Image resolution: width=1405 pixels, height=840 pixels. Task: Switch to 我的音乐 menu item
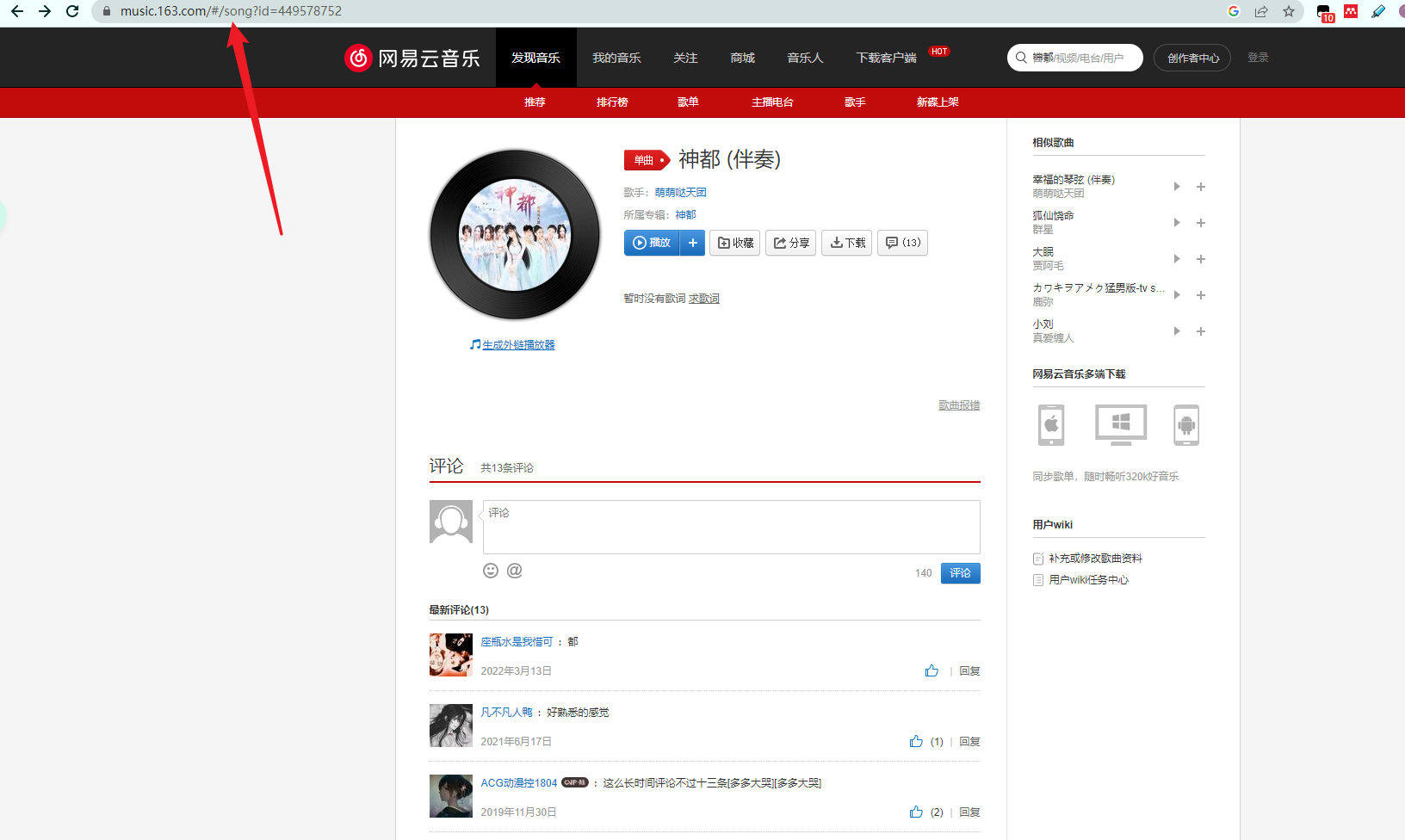coord(616,57)
